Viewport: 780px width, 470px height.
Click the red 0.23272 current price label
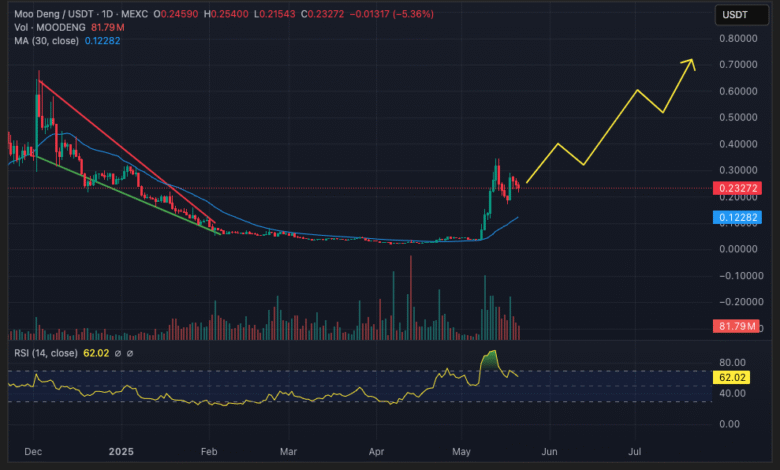click(x=737, y=188)
